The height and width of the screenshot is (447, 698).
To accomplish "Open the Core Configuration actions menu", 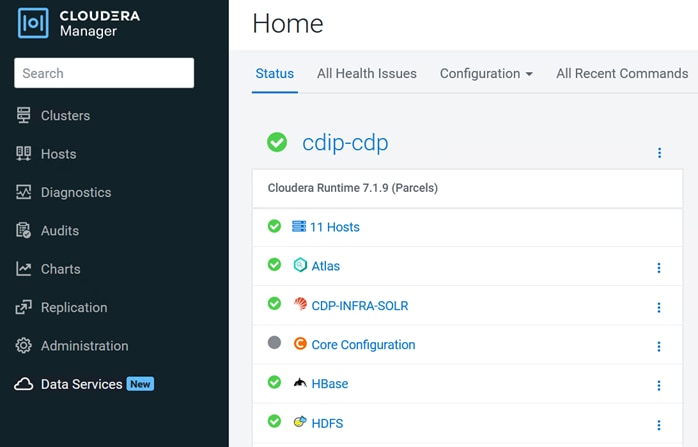I will 659,346.
